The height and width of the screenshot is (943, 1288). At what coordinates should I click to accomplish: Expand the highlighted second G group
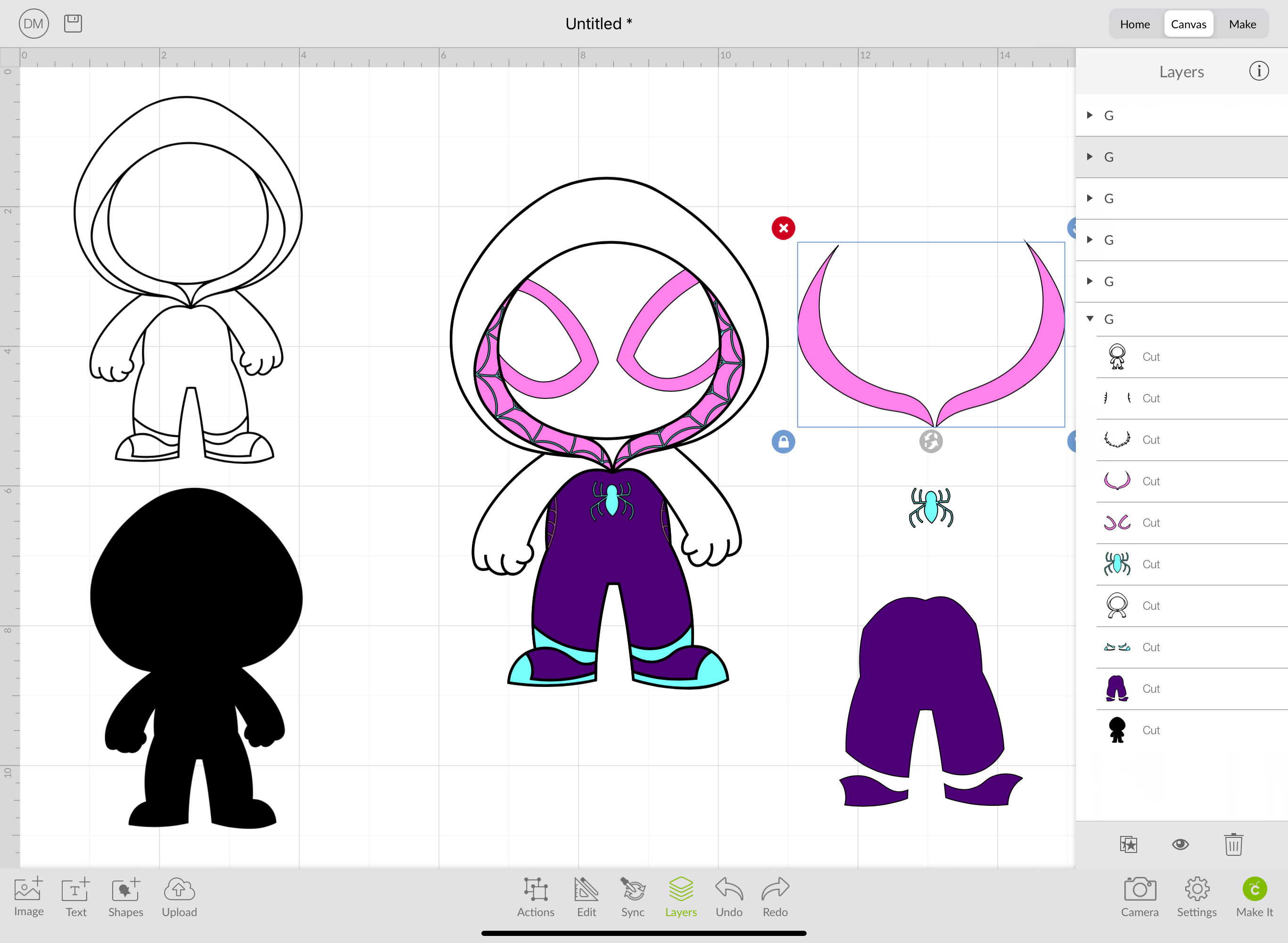click(1090, 157)
